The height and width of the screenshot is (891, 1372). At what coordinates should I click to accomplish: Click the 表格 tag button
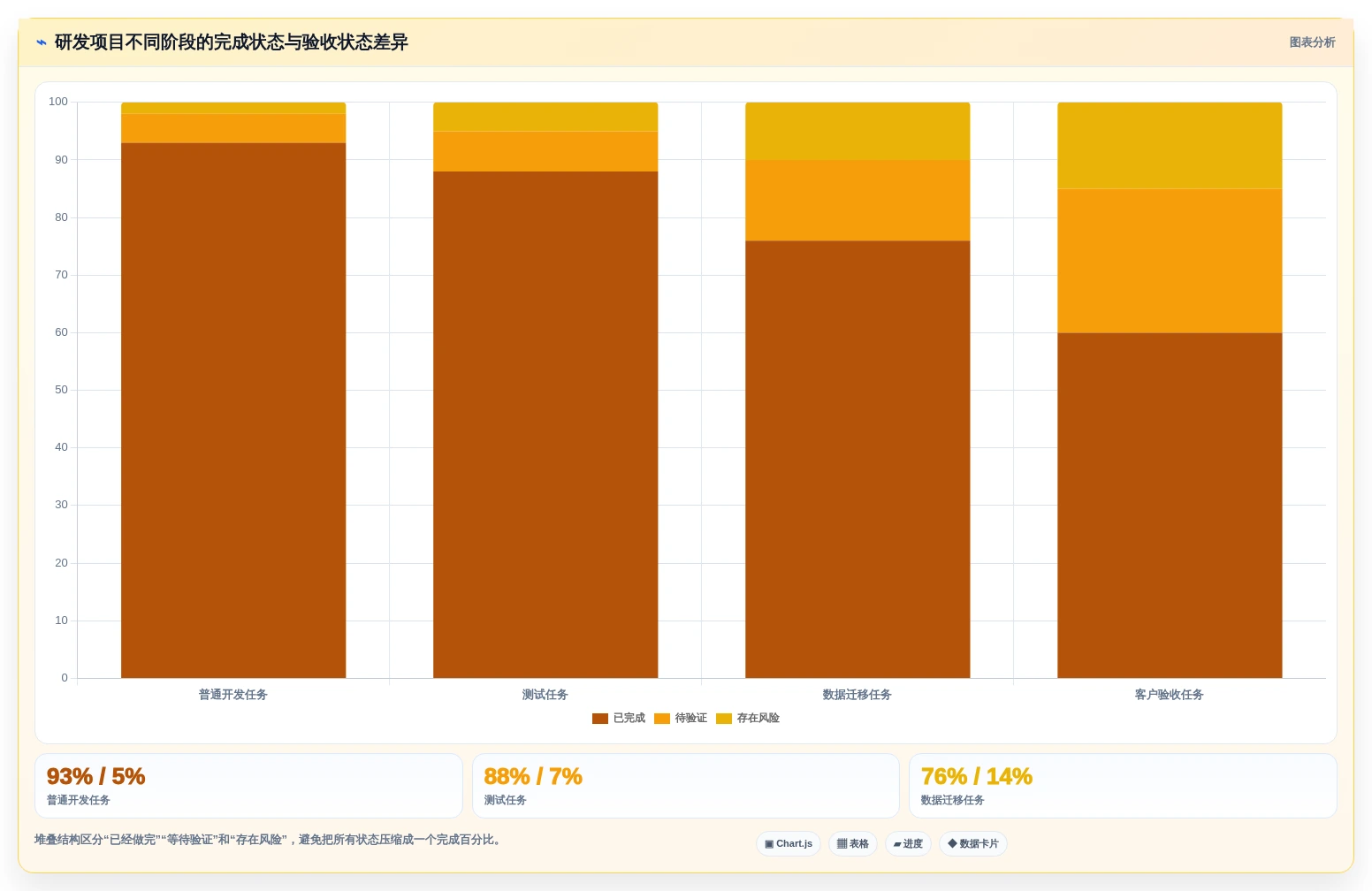pyautogui.click(x=853, y=844)
